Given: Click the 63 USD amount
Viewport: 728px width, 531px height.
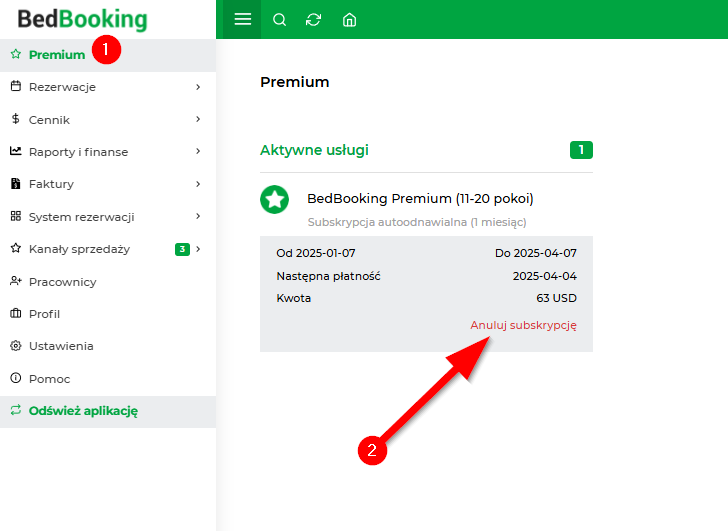Looking at the screenshot, I should 556,298.
